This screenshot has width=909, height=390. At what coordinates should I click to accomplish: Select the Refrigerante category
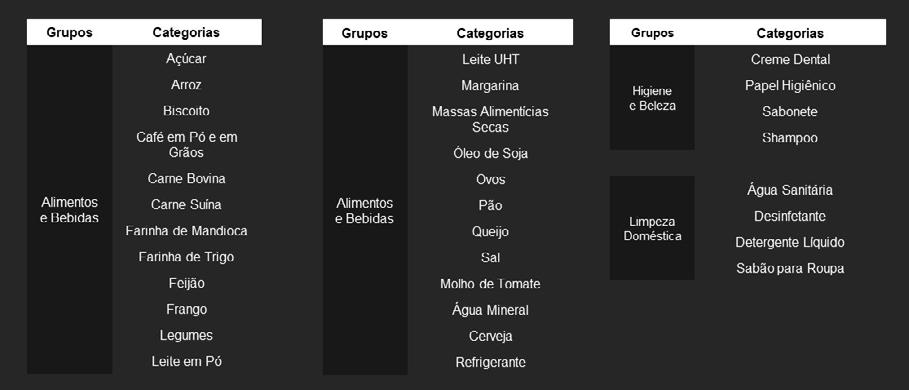(490, 362)
